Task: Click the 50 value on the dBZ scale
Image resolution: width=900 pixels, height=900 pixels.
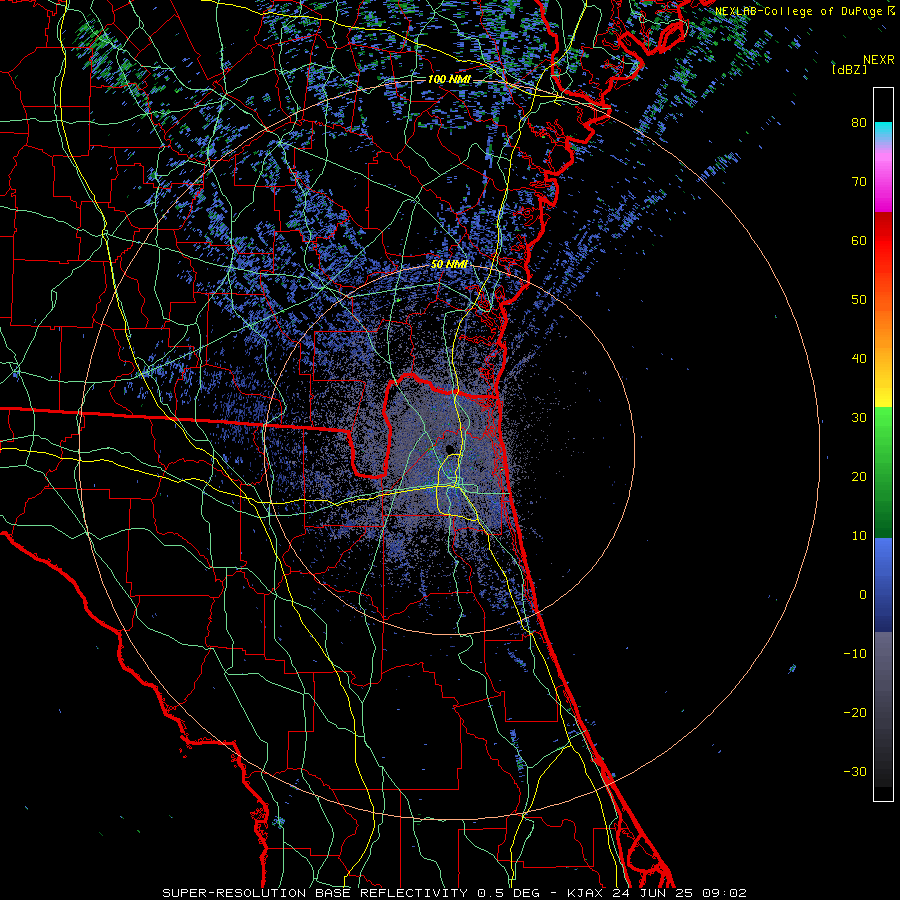Action: click(x=859, y=300)
